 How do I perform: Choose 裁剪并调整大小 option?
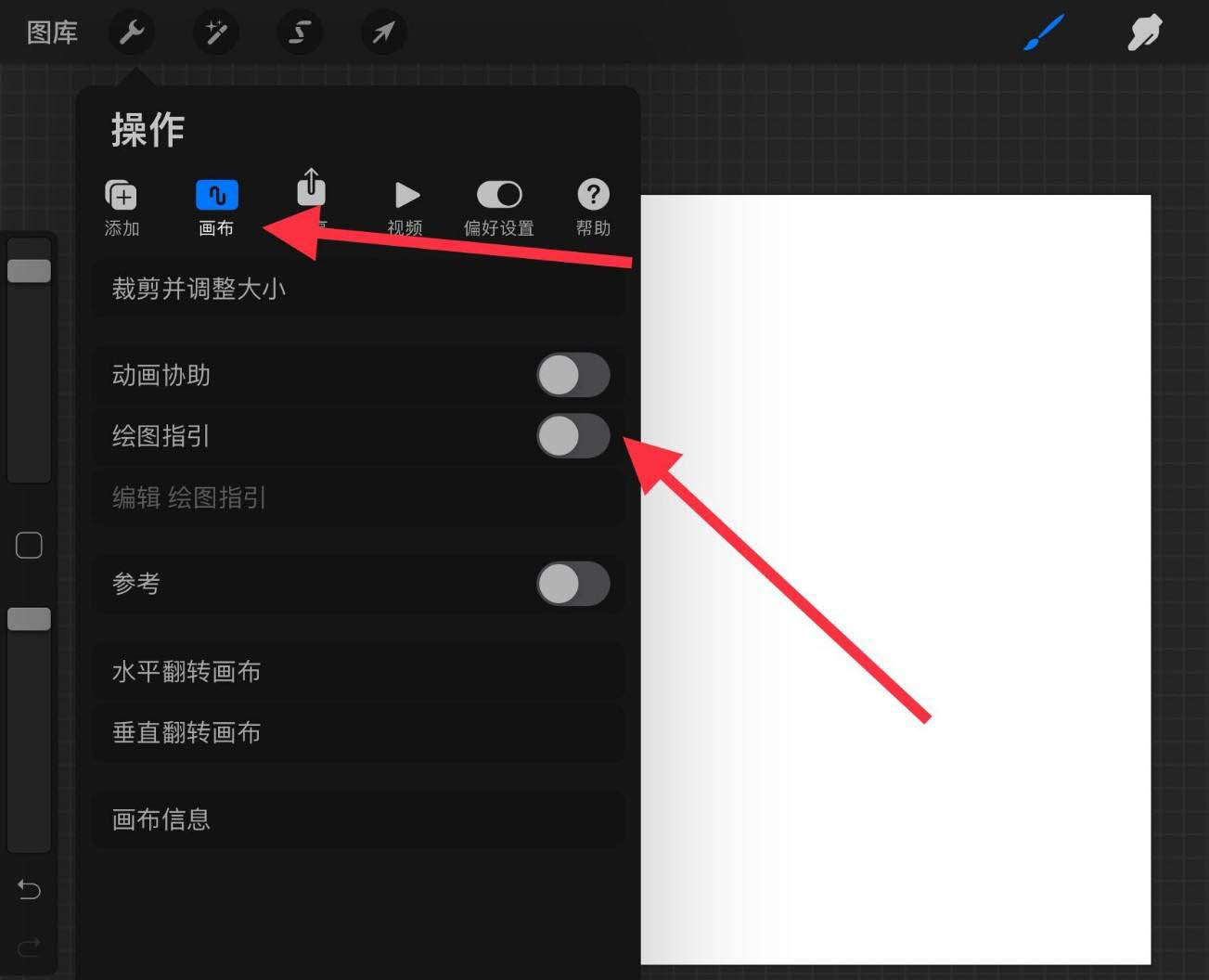click(358, 290)
